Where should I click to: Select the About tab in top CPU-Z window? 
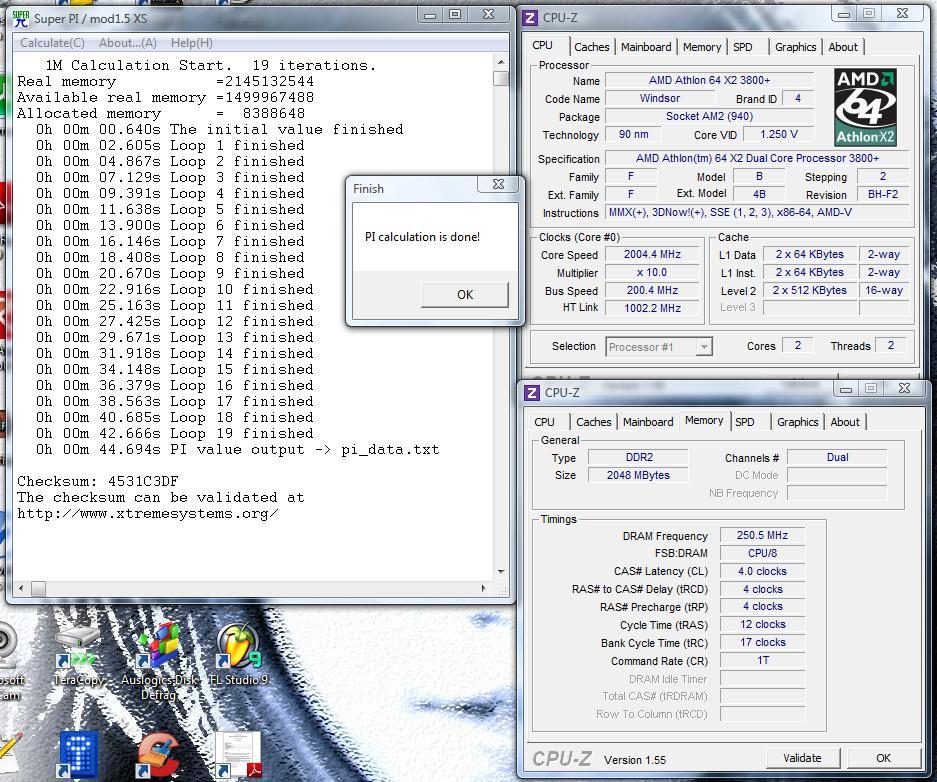[x=843, y=47]
